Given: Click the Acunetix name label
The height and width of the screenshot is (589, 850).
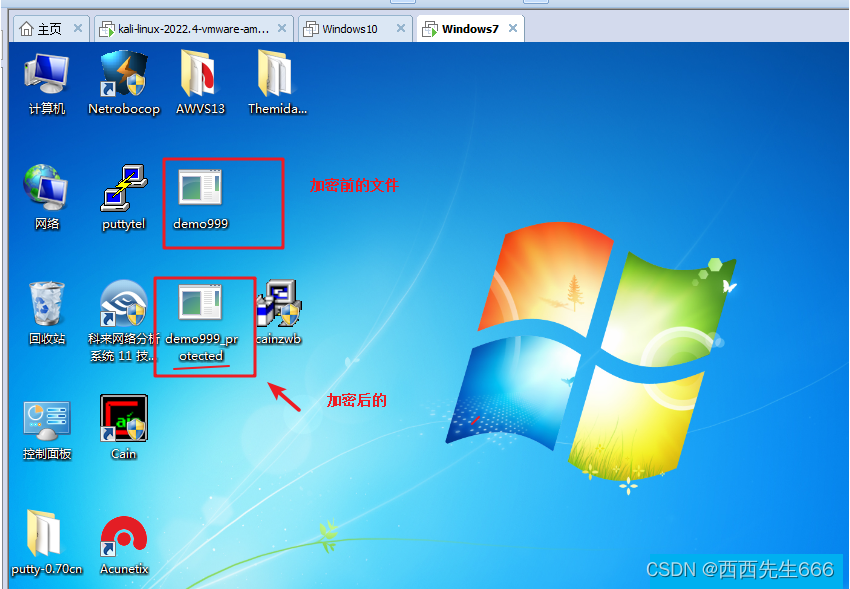Looking at the screenshot, I should (124, 569).
